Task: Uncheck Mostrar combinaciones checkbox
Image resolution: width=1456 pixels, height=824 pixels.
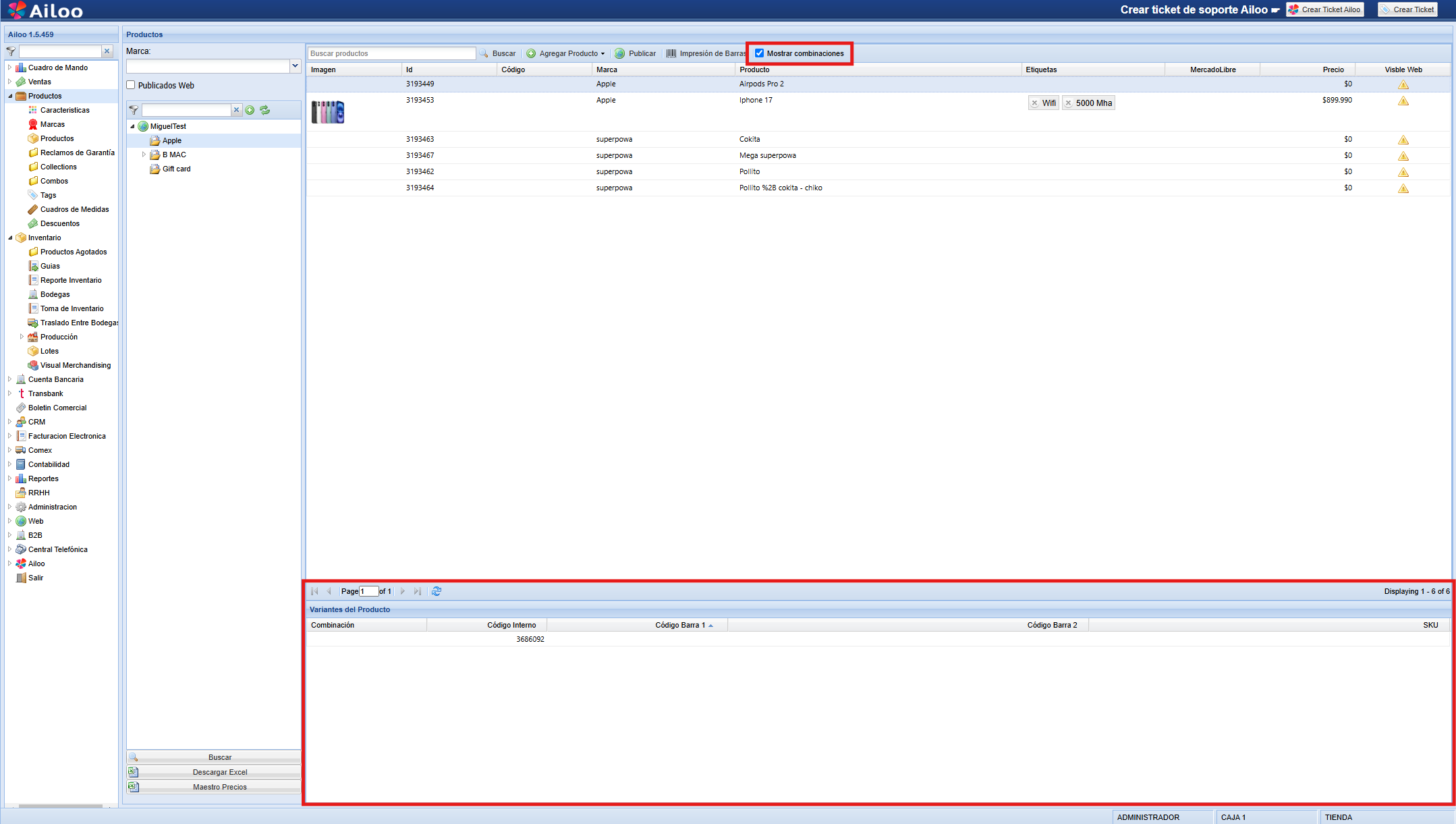Action: coord(759,53)
